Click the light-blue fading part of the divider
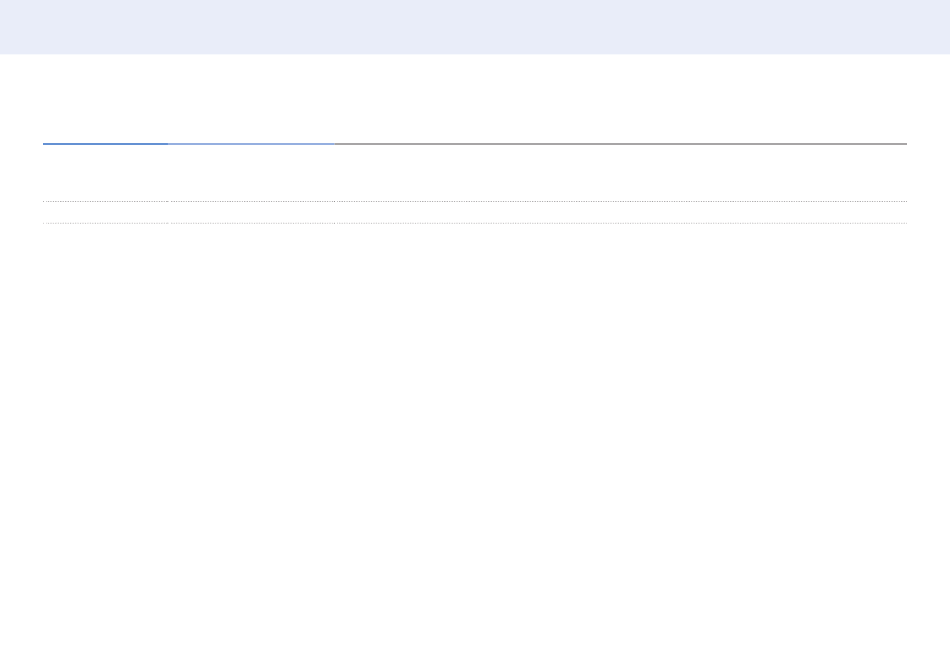The height and width of the screenshot is (672, 950). [x=250, y=144]
